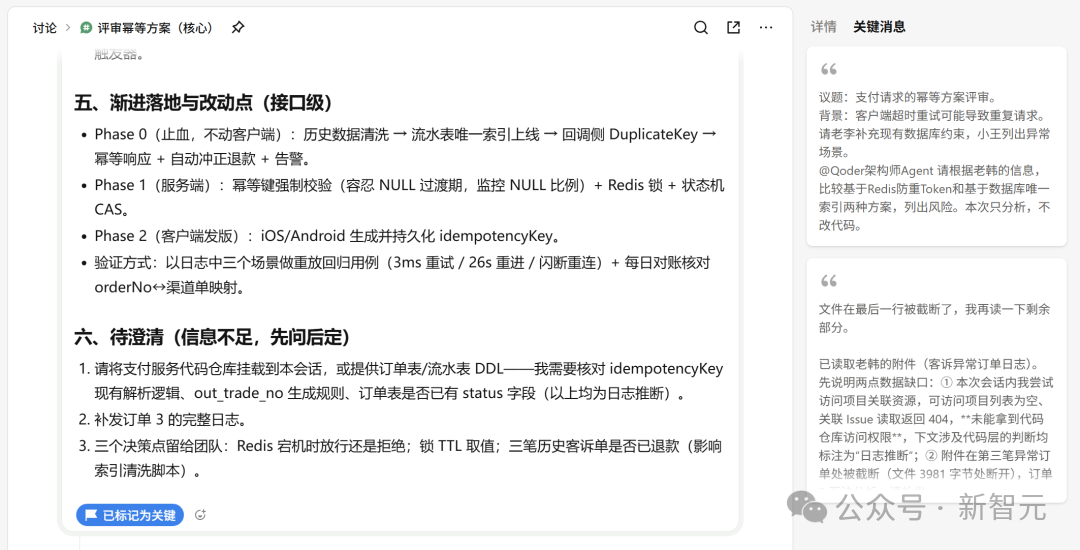
Task: Click item 1 请将支付服务代码仓库挂载到本会话
Action: (408, 381)
